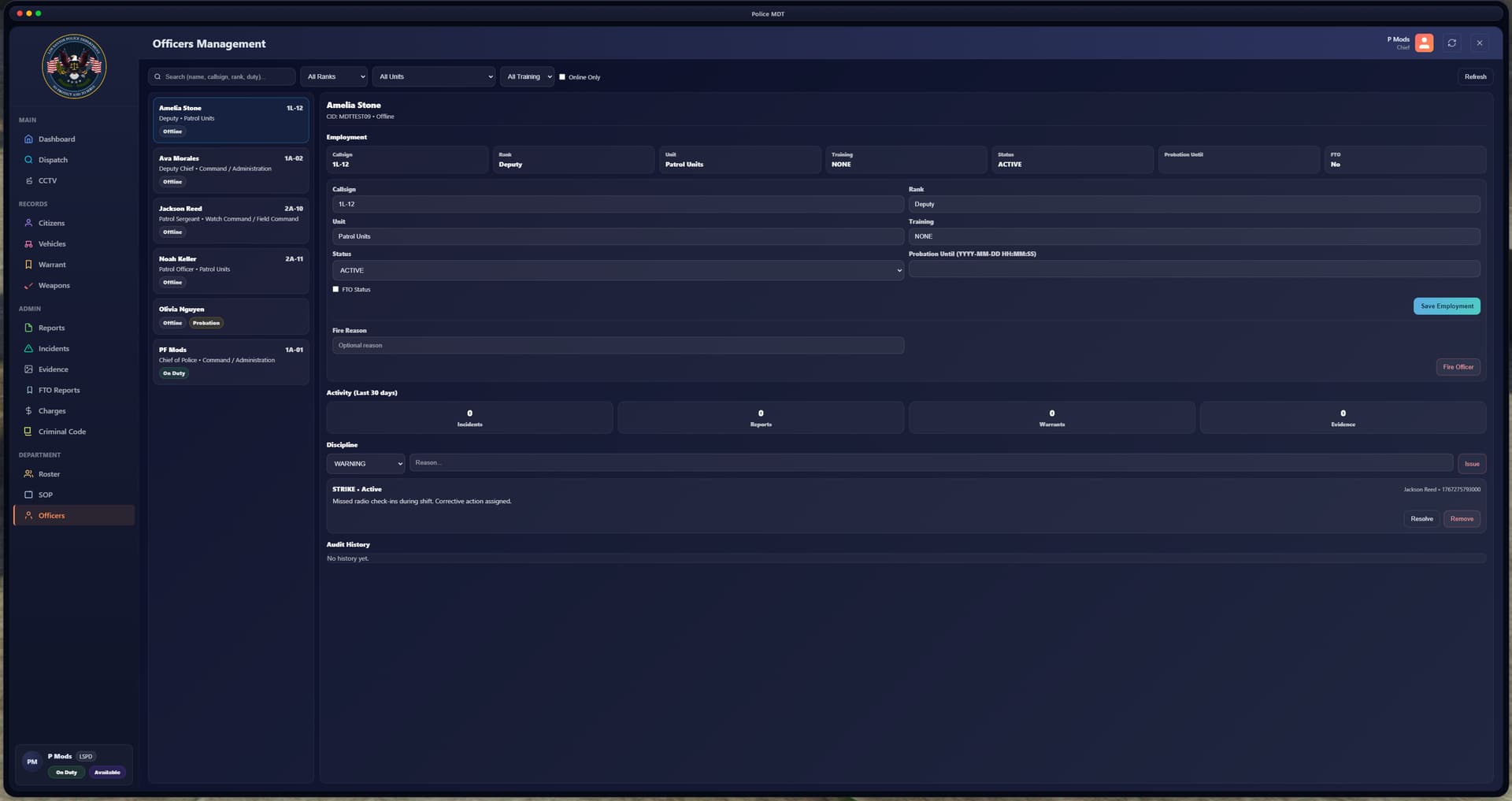Open the Reports document icon
The image size is (1512, 801).
click(28, 328)
